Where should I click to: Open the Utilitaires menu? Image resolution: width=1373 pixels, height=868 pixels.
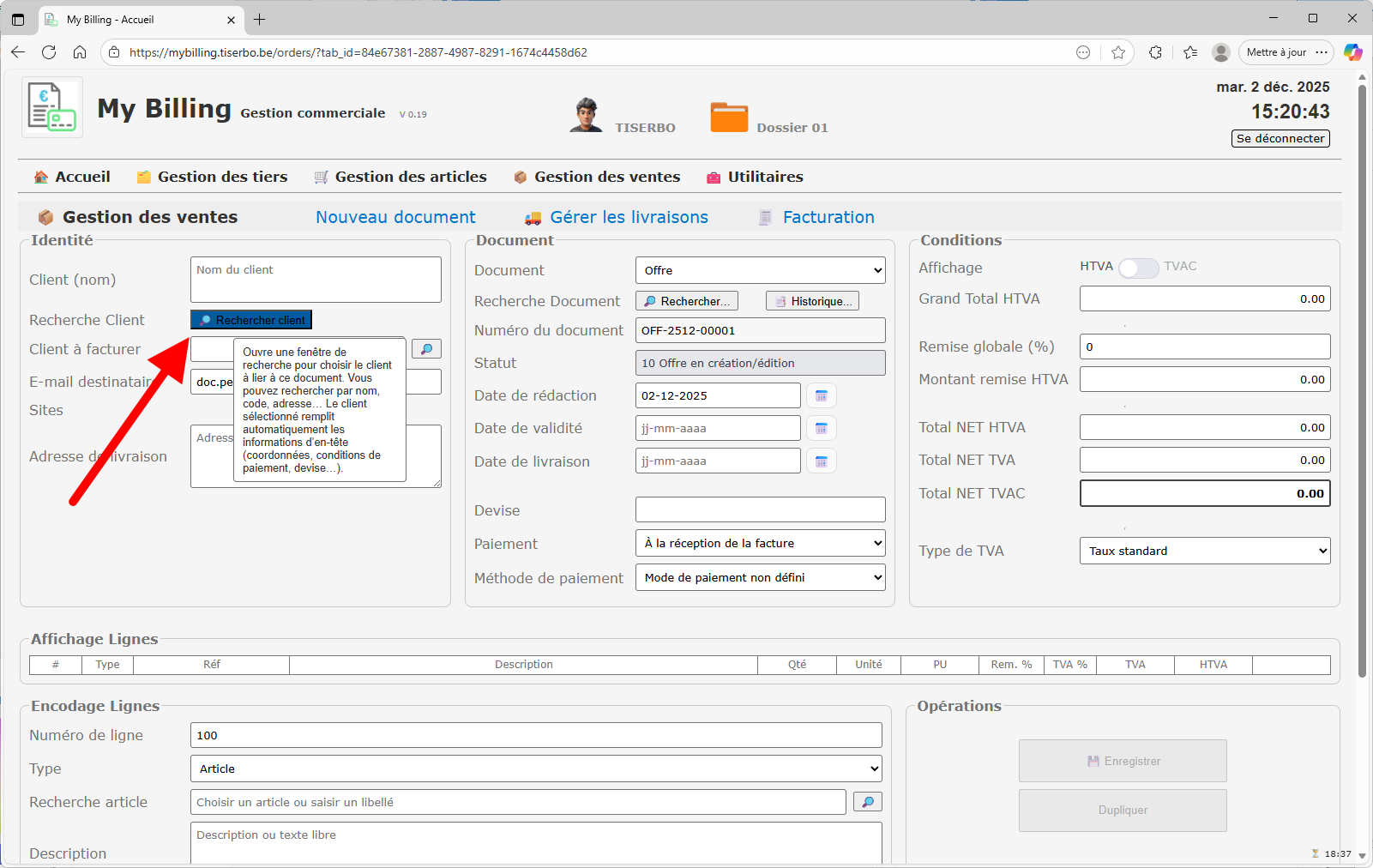(765, 177)
